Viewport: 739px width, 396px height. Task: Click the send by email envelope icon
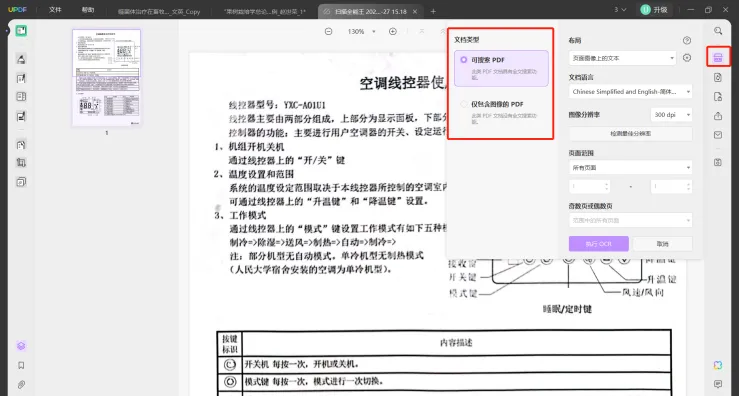[718, 135]
